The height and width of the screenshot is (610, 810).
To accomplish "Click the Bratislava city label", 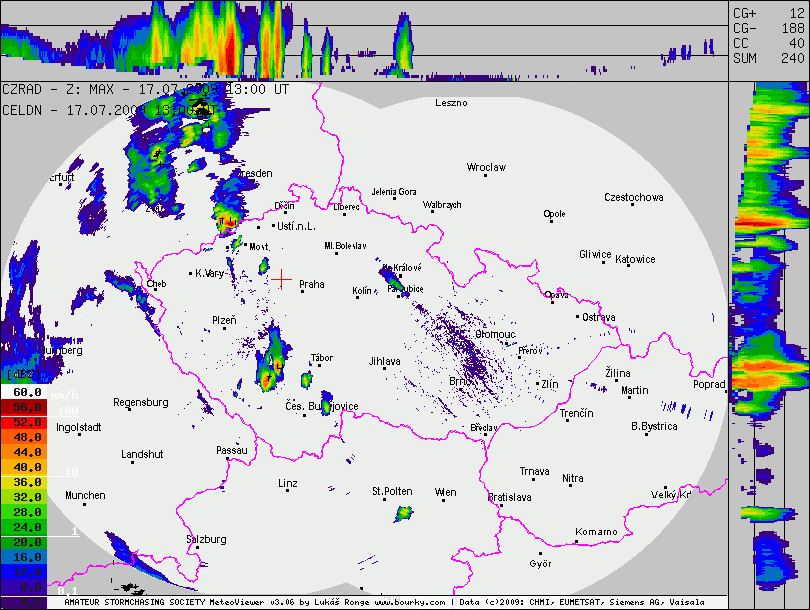I will [x=510, y=497].
